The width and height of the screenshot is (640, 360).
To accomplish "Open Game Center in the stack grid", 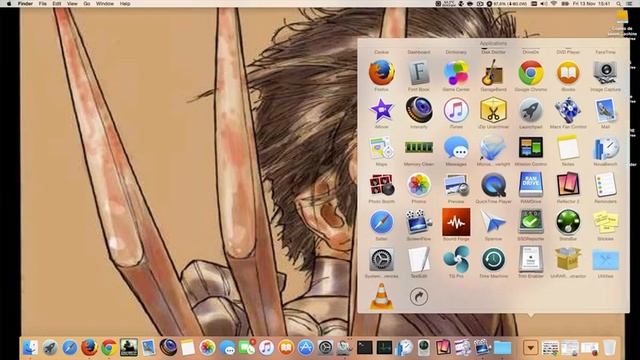I will point(456,73).
